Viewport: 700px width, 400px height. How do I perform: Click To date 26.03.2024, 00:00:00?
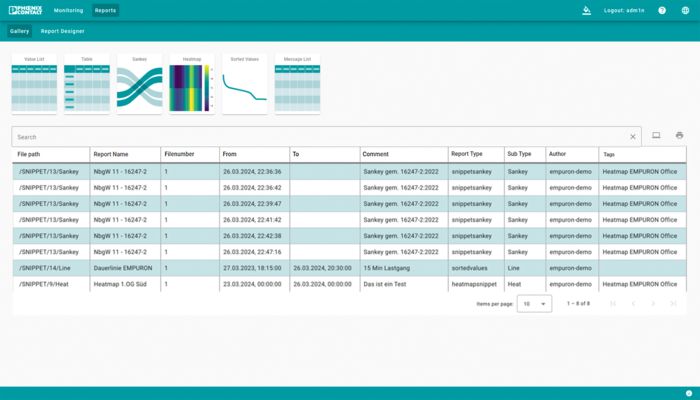322,284
